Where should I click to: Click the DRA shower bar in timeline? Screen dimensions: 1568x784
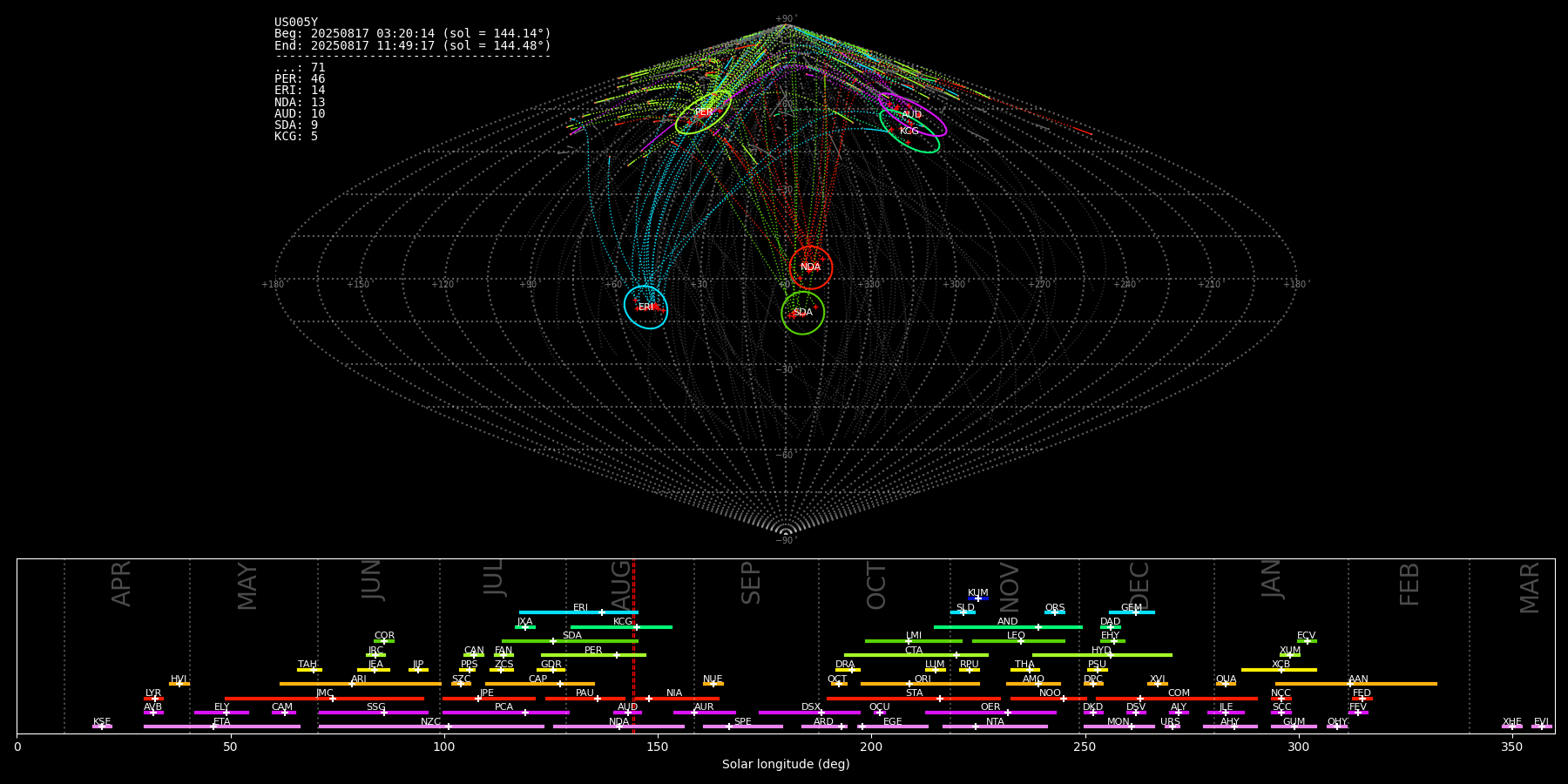848,670
